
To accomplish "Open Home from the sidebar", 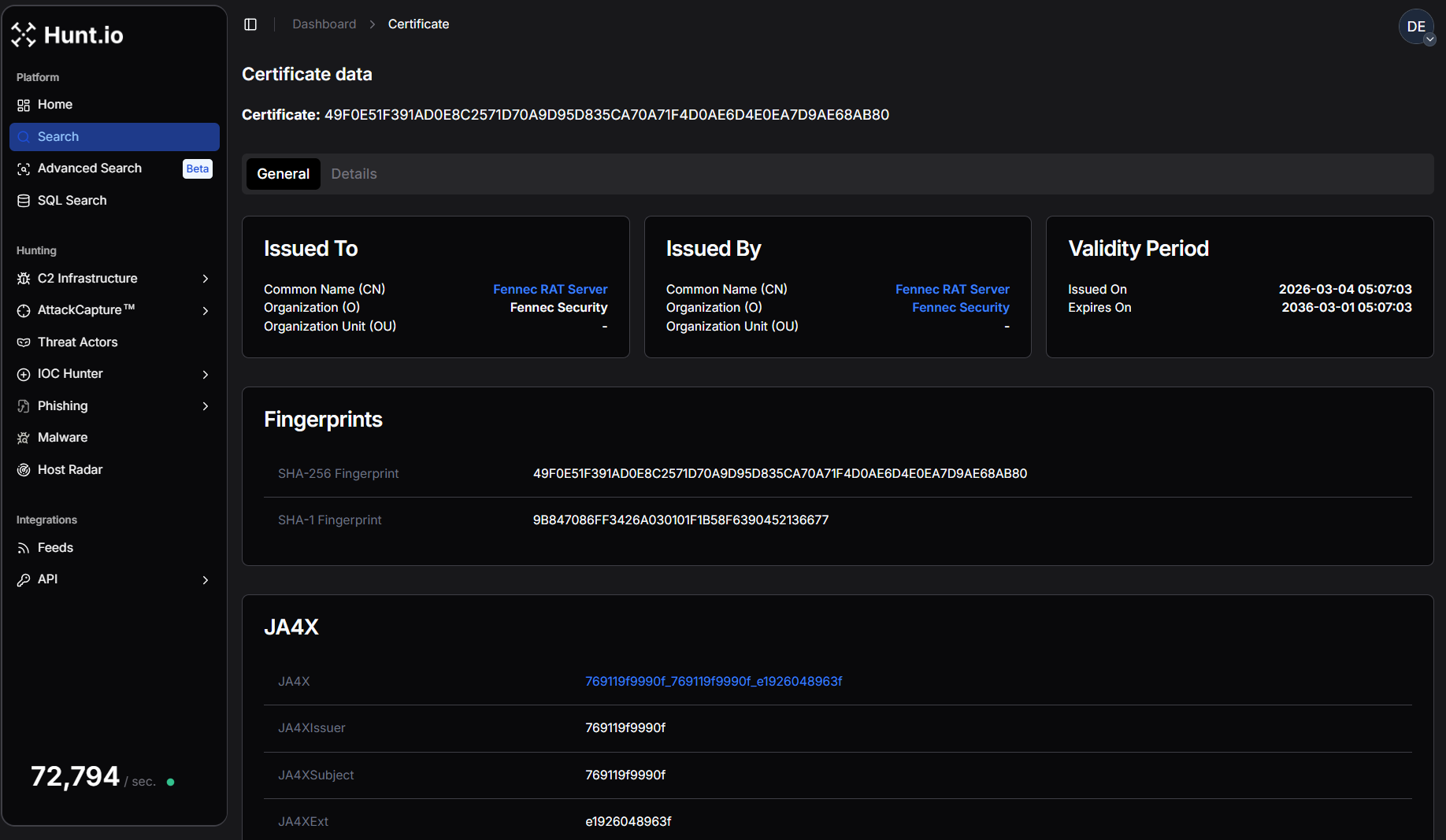I will [54, 105].
